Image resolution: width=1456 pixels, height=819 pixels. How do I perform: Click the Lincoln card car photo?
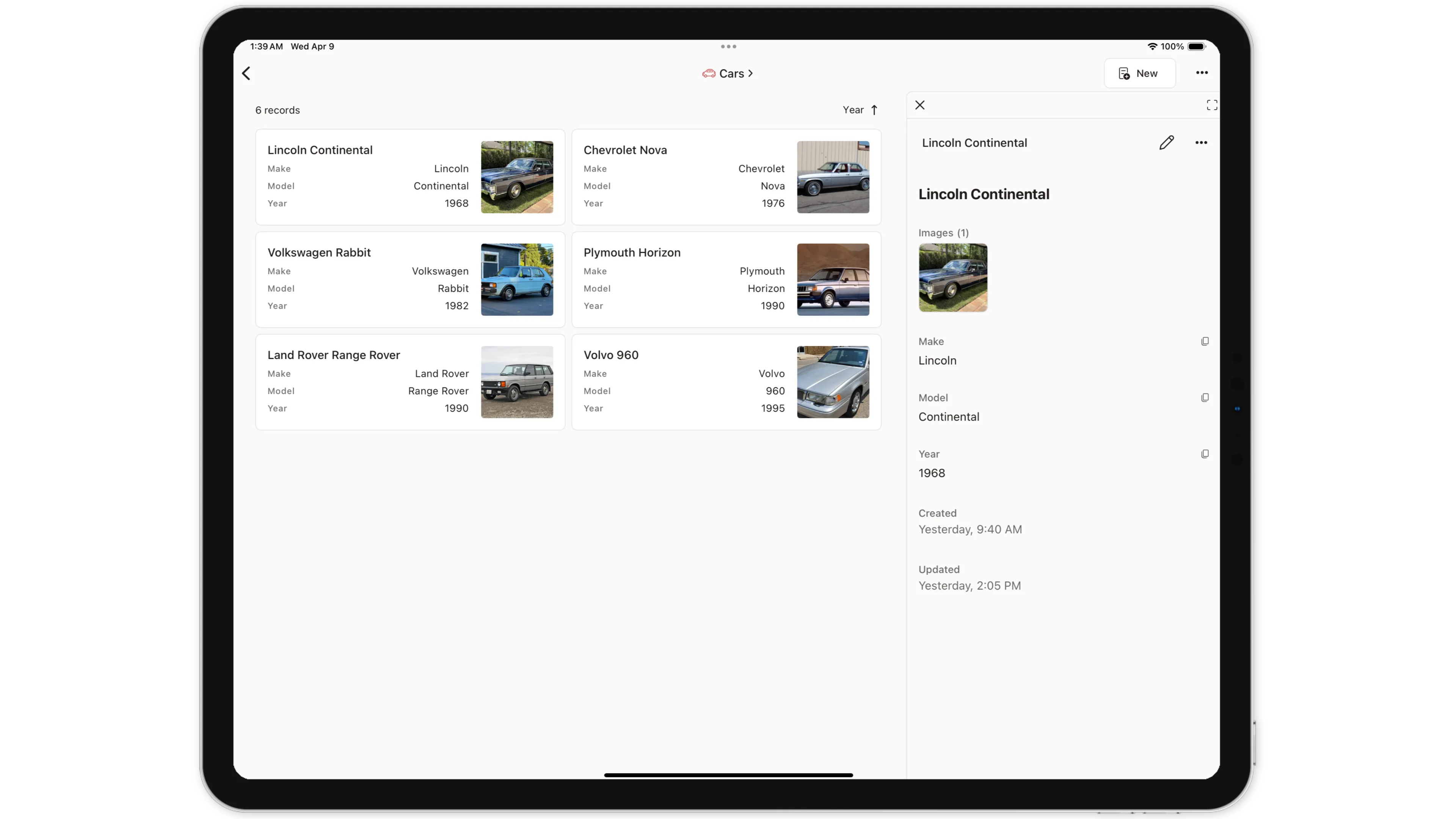(516, 177)
